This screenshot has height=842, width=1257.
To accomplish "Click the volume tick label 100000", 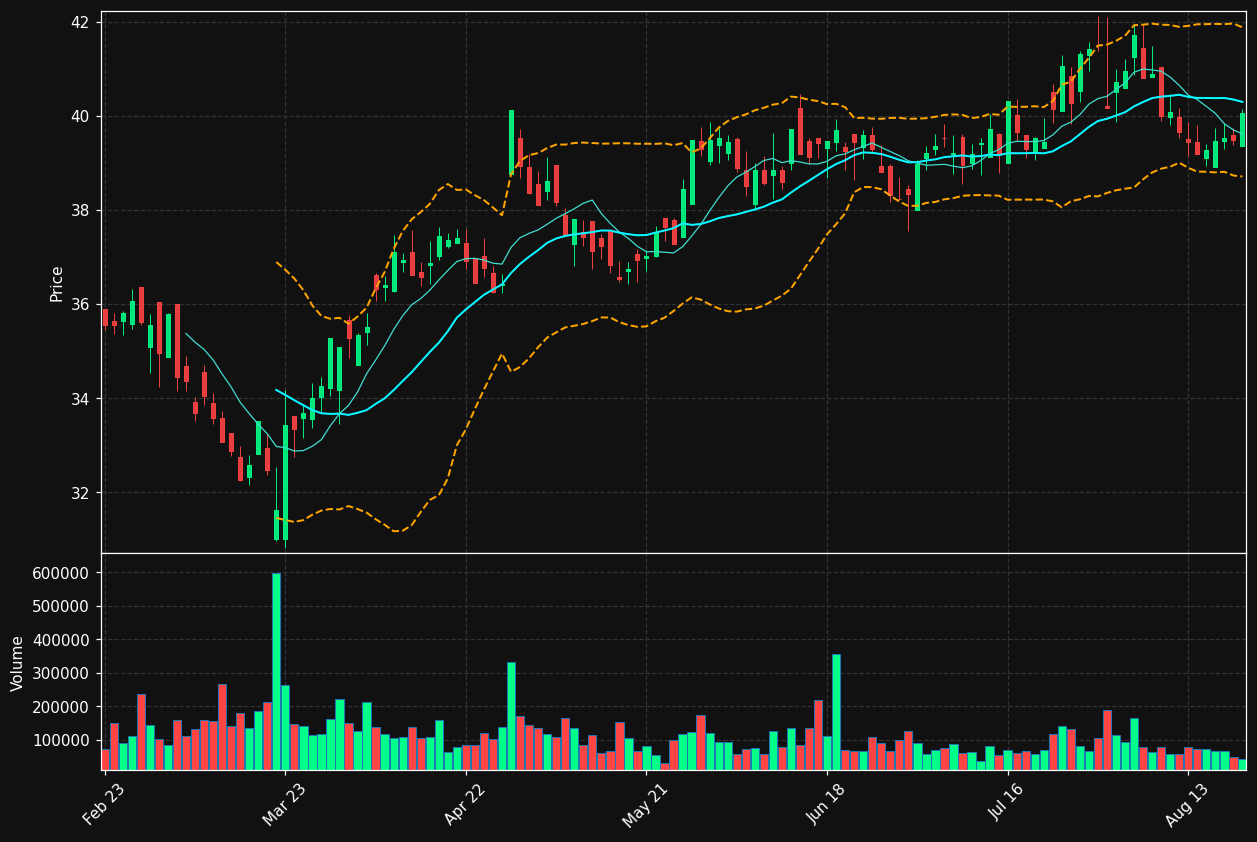I will 62,740.
